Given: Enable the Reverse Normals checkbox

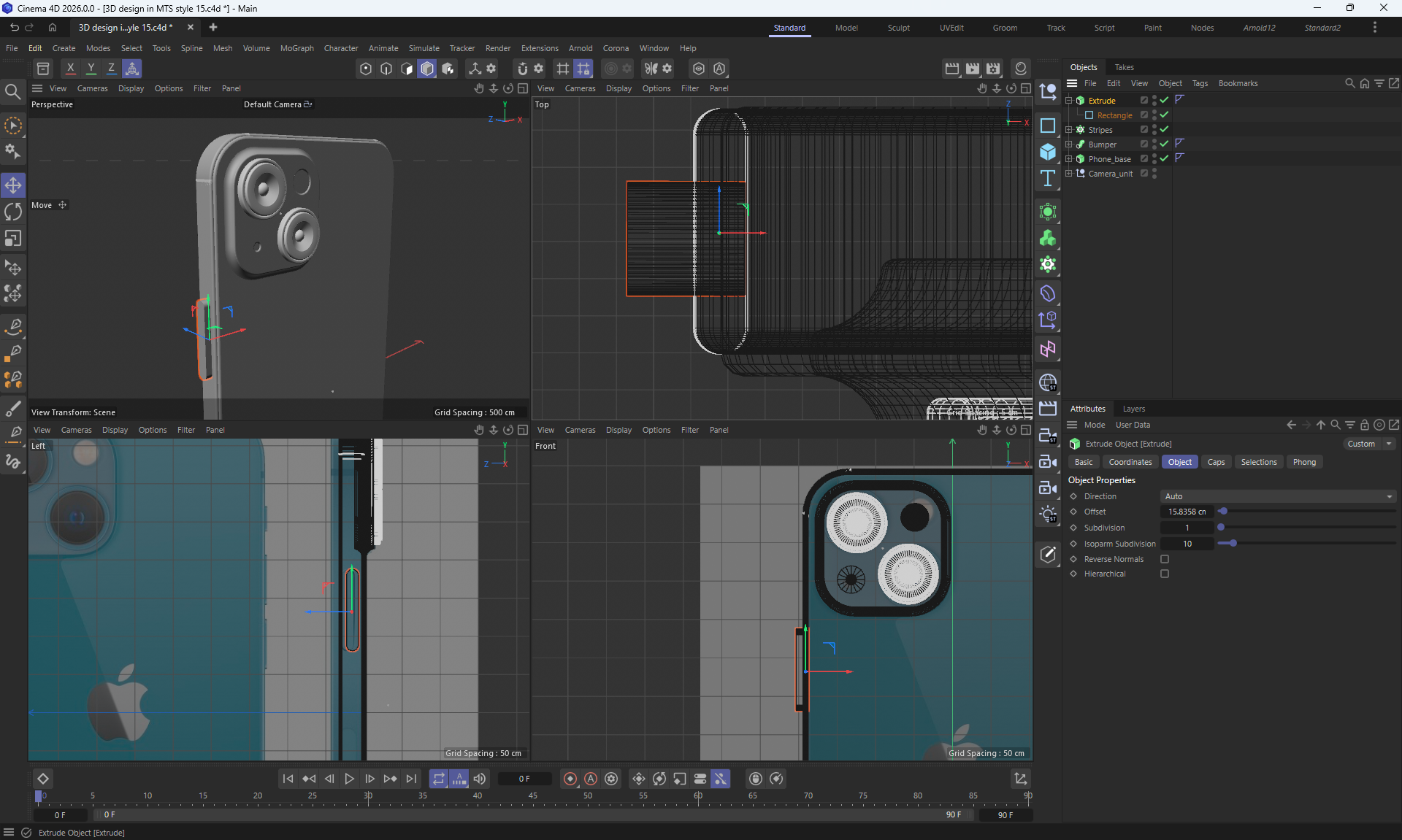Looking at the screenshot, I should click(1165, 559).
